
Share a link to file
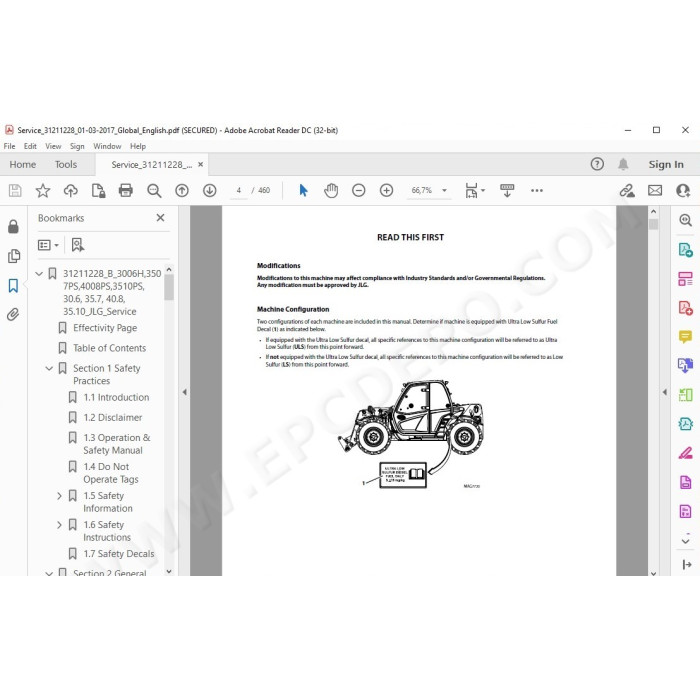click(x=627, y=191)
